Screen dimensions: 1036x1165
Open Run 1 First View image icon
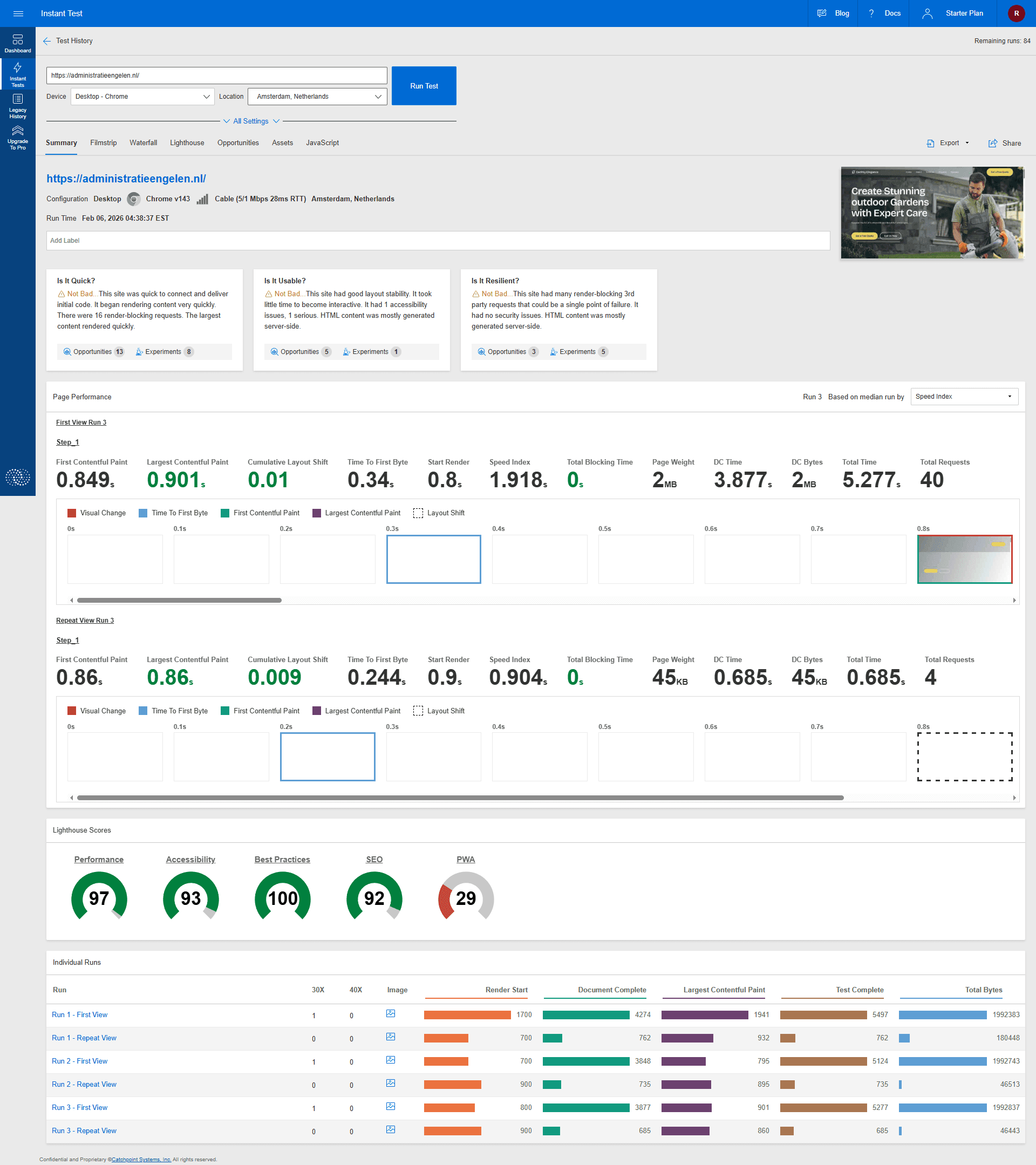[390, 1014]
